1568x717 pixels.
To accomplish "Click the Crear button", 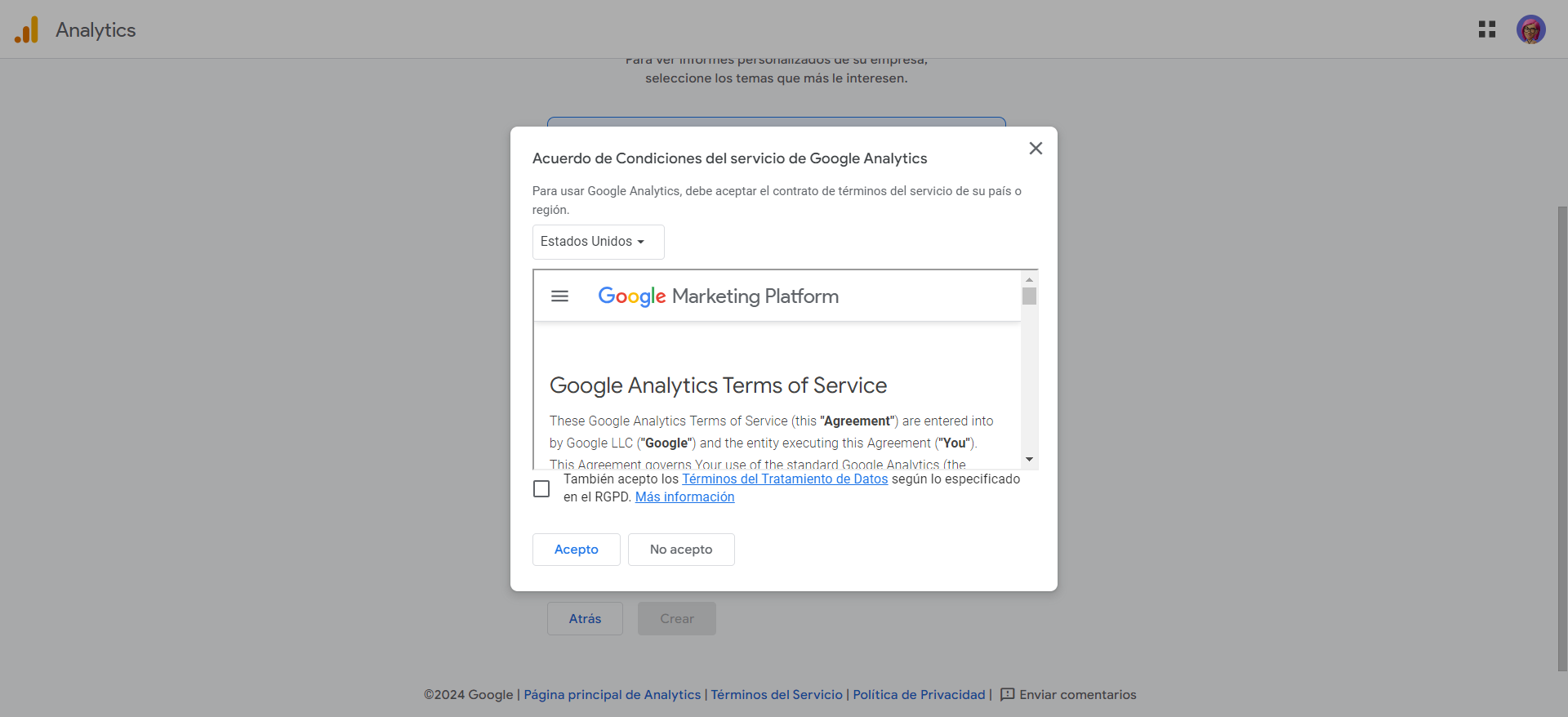I will 677,619.
